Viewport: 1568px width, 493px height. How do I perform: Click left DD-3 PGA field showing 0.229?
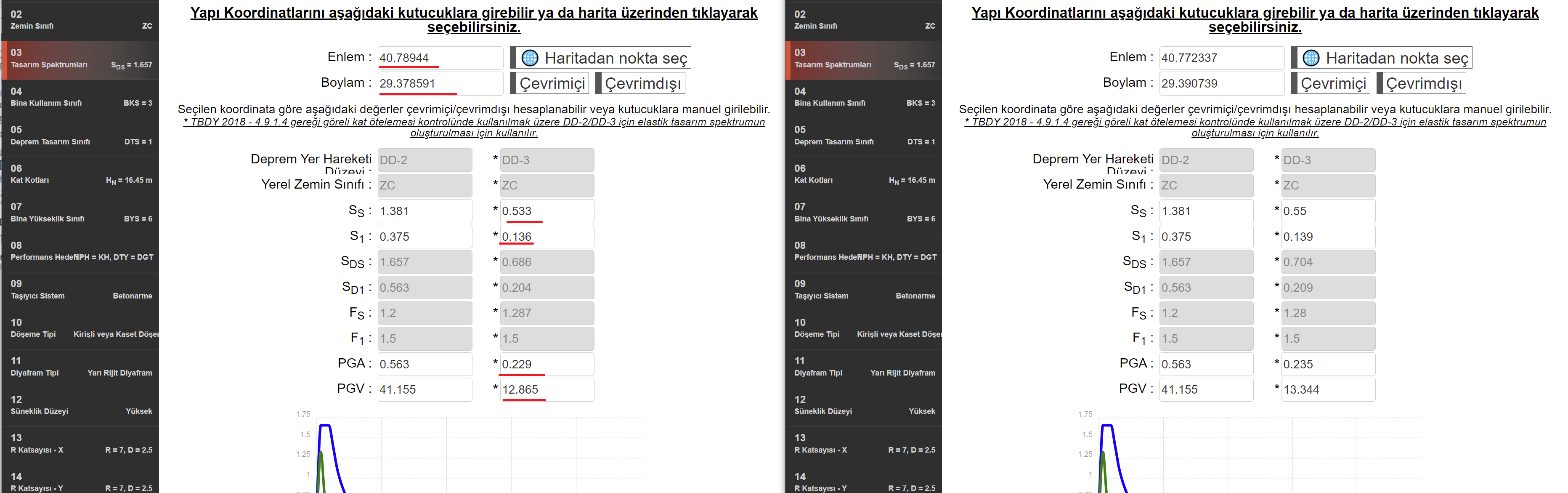point(547,365)
